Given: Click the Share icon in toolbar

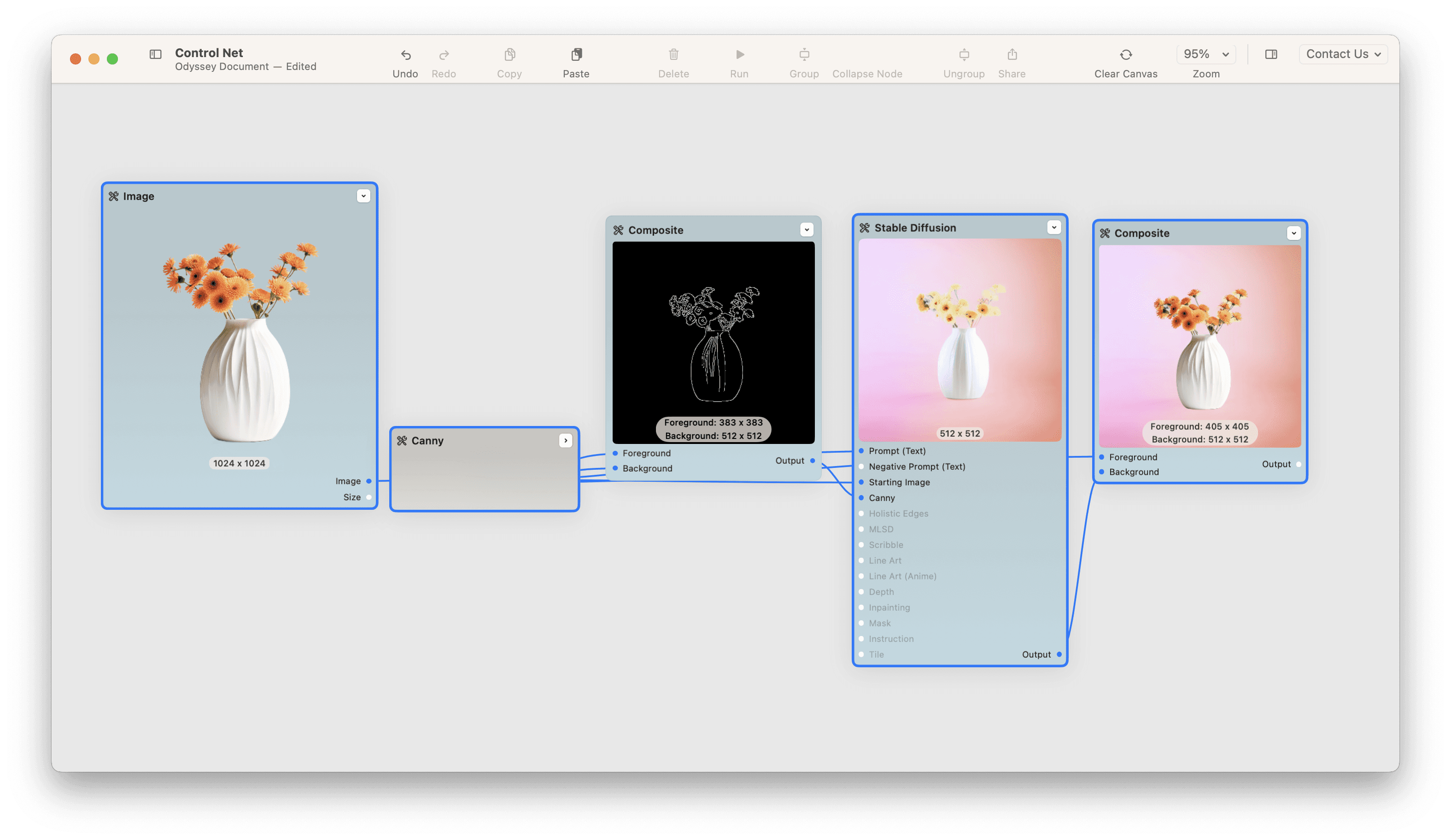Looking at the screenshot, I should pyautogui.click(x=1012, y=55).
